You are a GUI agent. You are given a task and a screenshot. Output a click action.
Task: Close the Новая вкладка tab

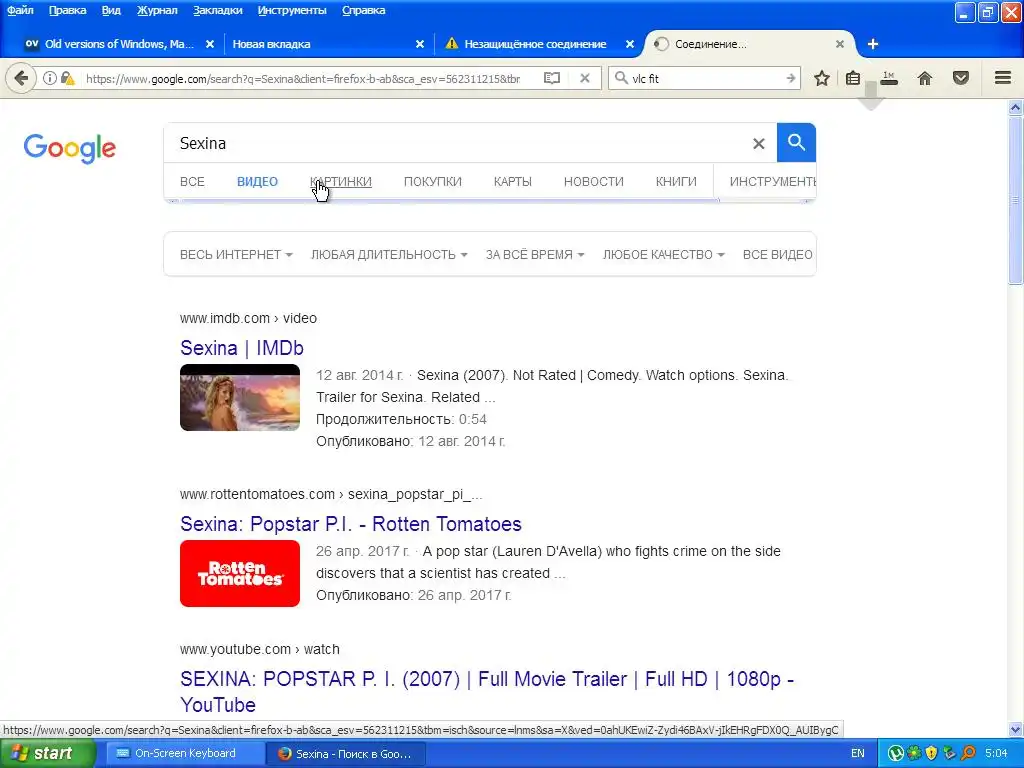[x=420, y=44]
